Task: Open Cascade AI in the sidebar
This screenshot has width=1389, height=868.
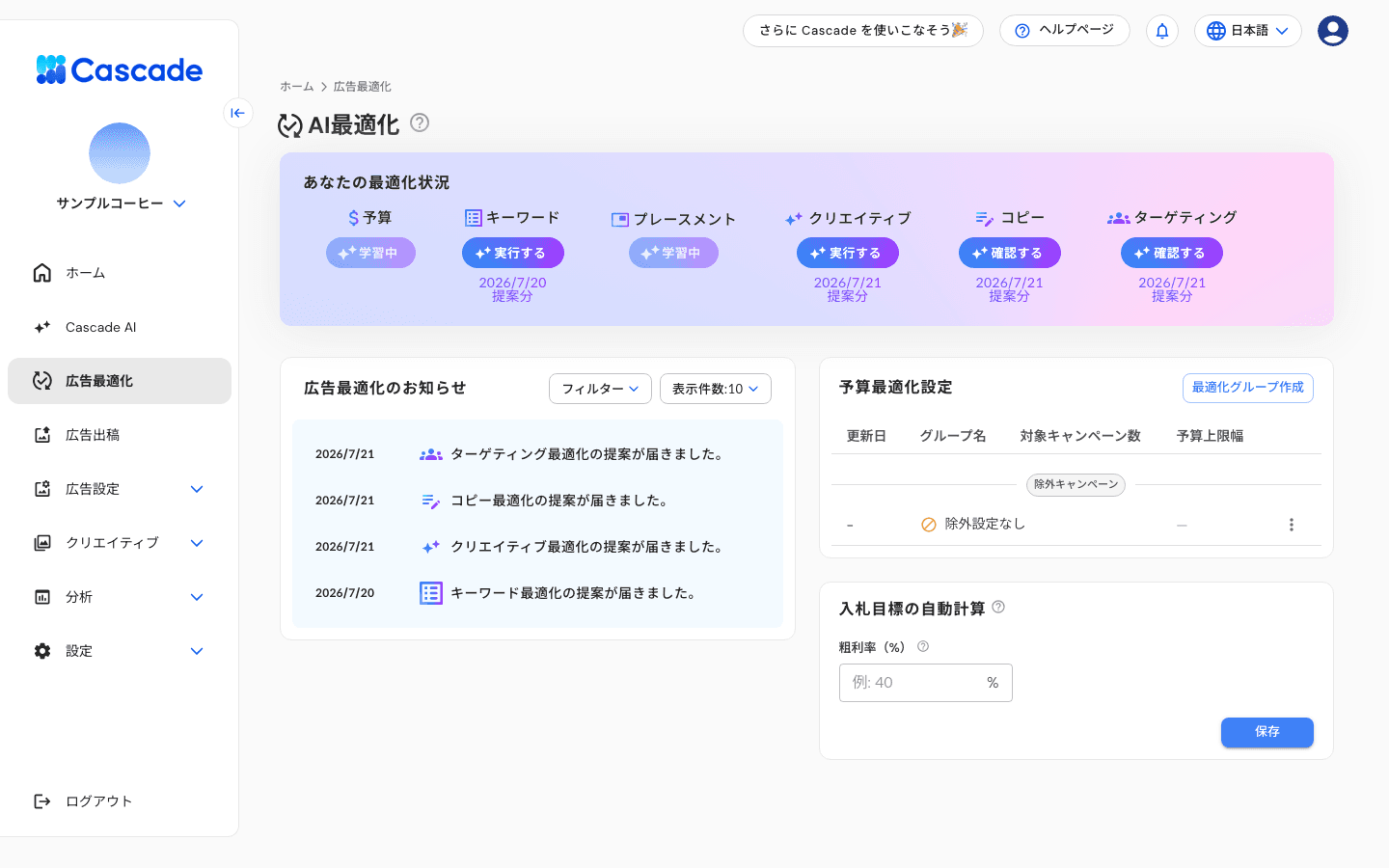Action: tap(120, 327)
